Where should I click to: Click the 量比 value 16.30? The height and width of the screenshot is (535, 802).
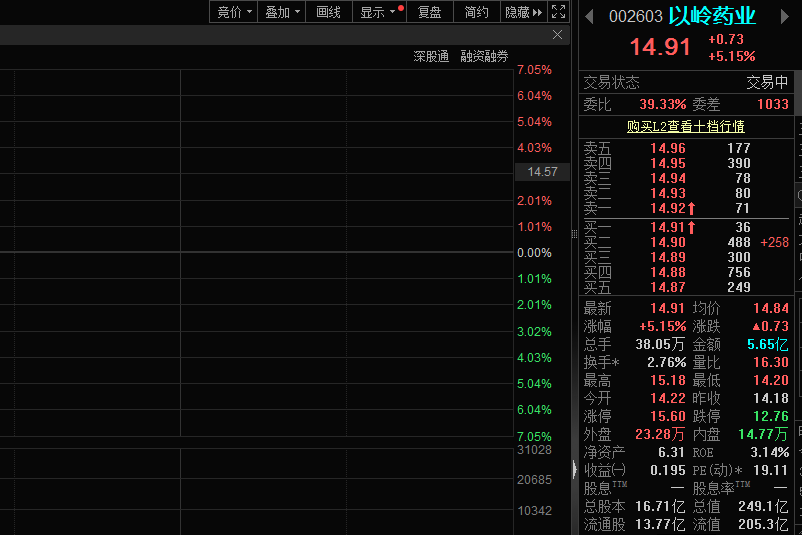tap(771, 362)
